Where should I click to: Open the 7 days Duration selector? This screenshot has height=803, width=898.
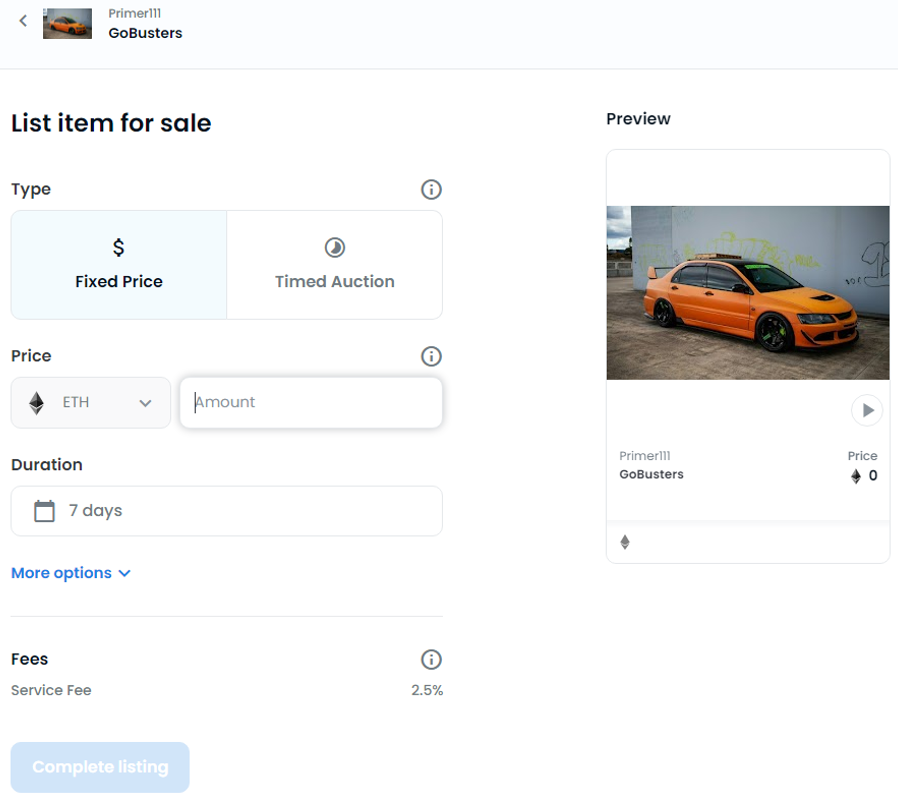pos(227,511)
